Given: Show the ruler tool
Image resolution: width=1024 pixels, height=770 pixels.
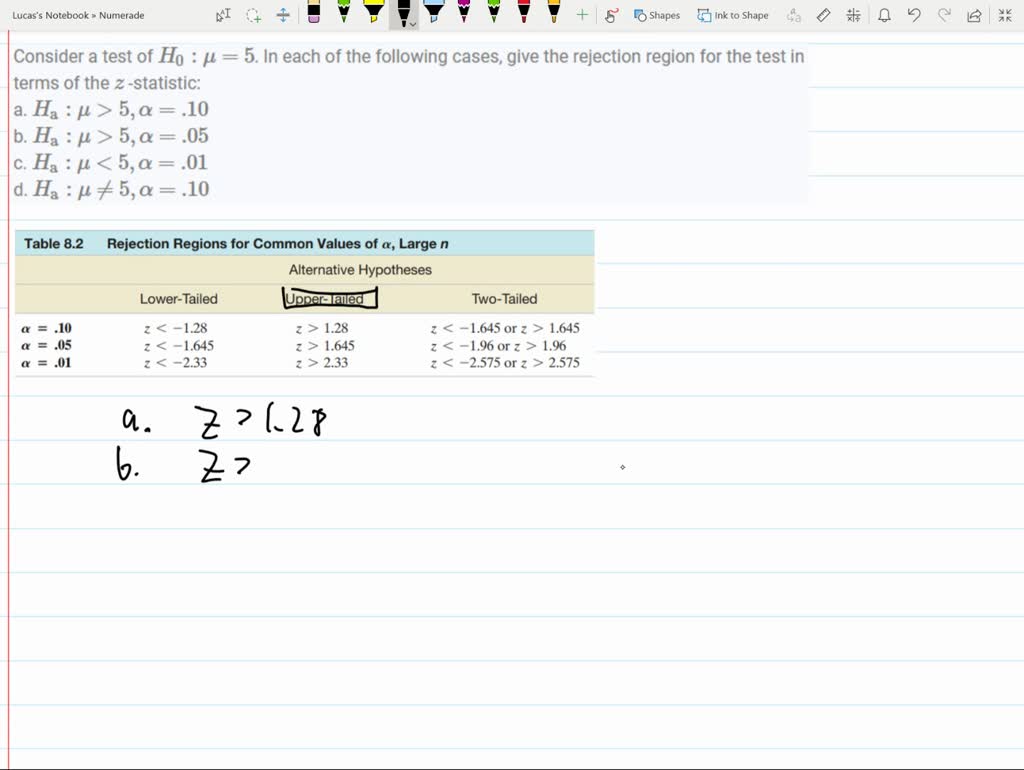Looking at the screenshot, I should pyautogui.click(x=824, y=15).
